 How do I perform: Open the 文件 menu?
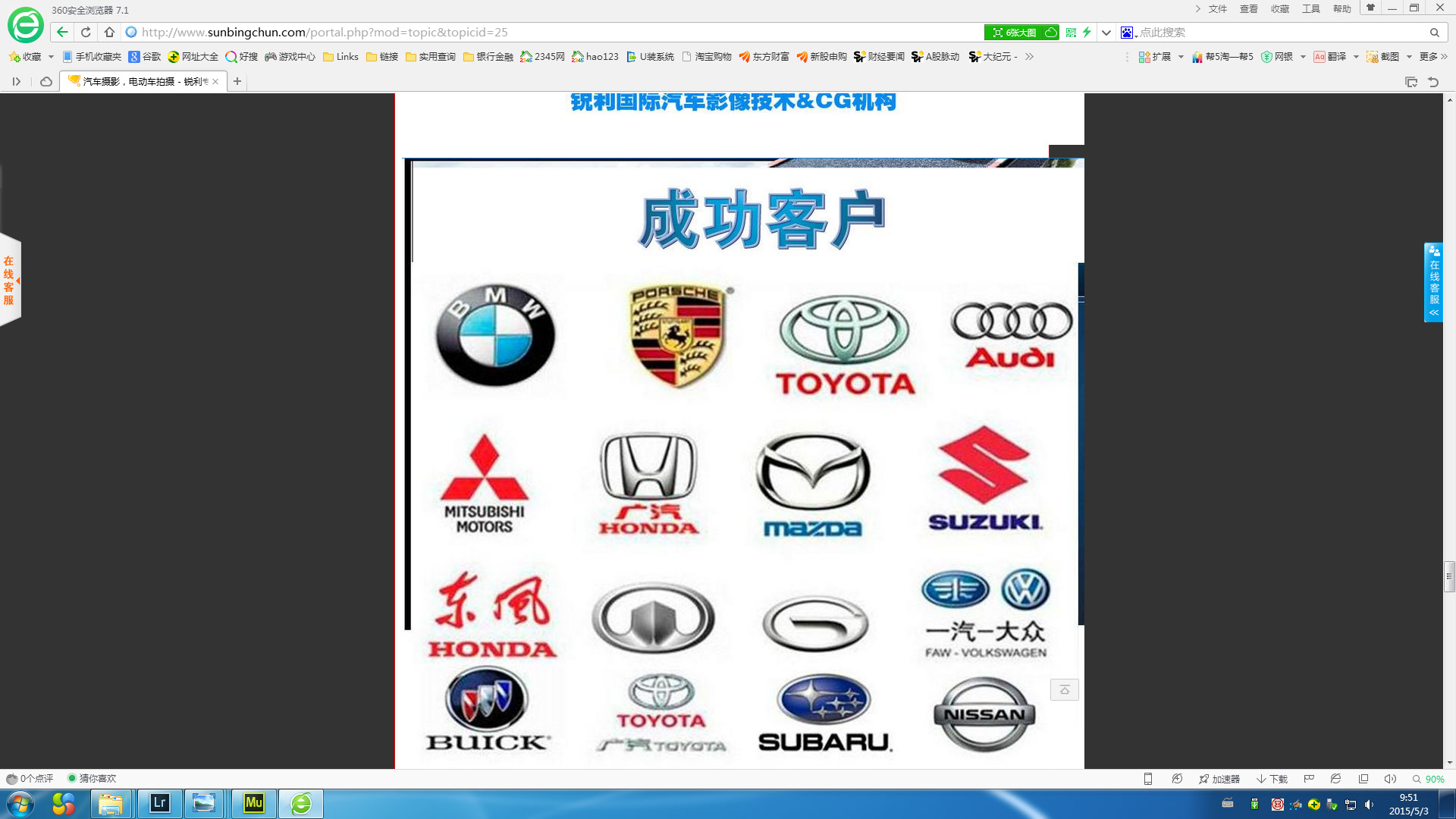click(1218, 9)
